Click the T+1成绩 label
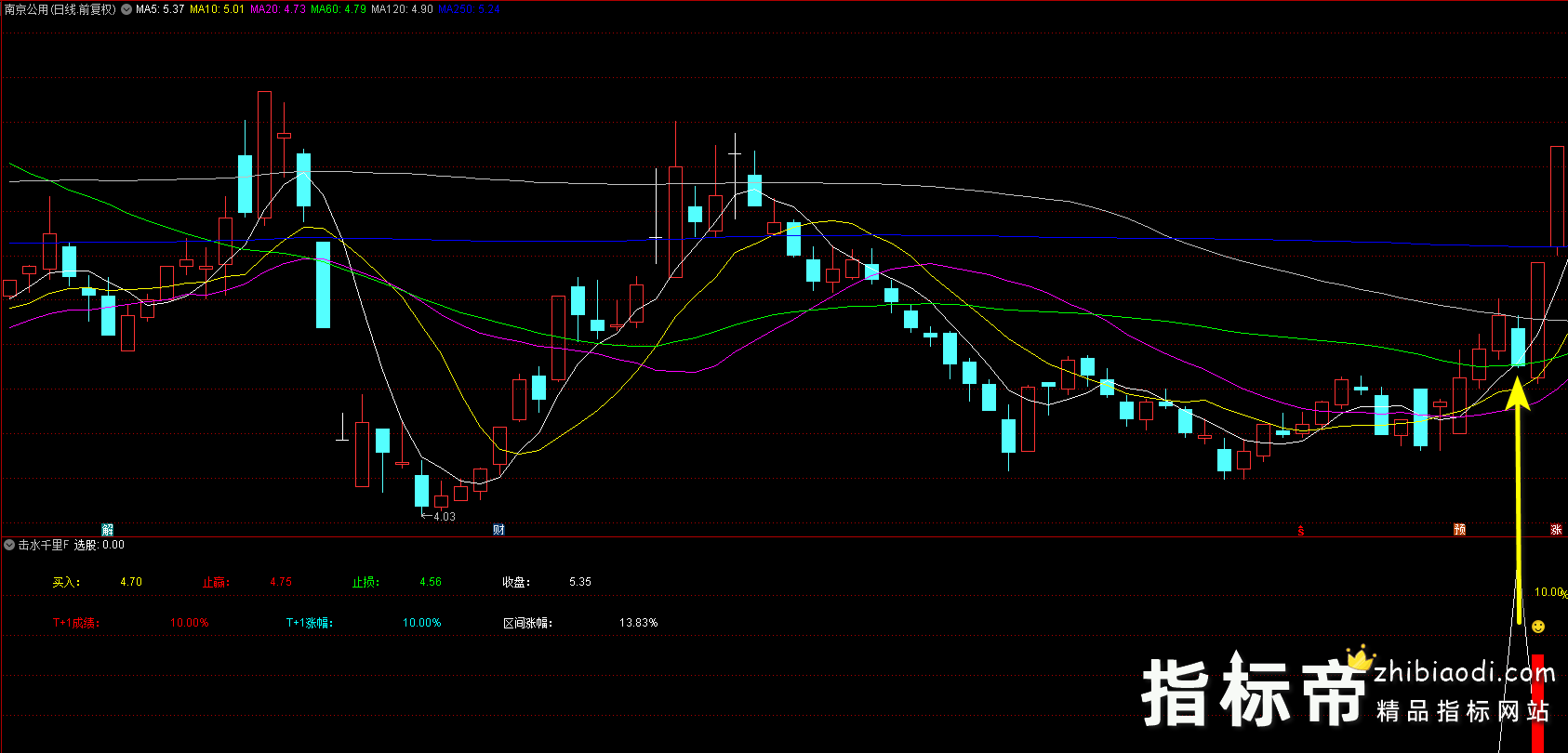Image resolution: width=1568 pixels, height=753 pixels. (76, 623)
